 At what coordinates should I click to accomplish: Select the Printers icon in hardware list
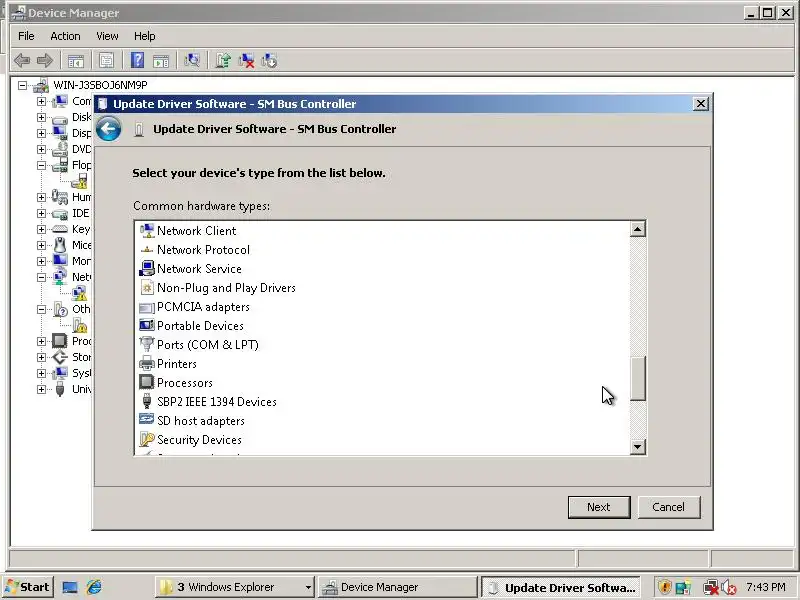pos(147,364)
